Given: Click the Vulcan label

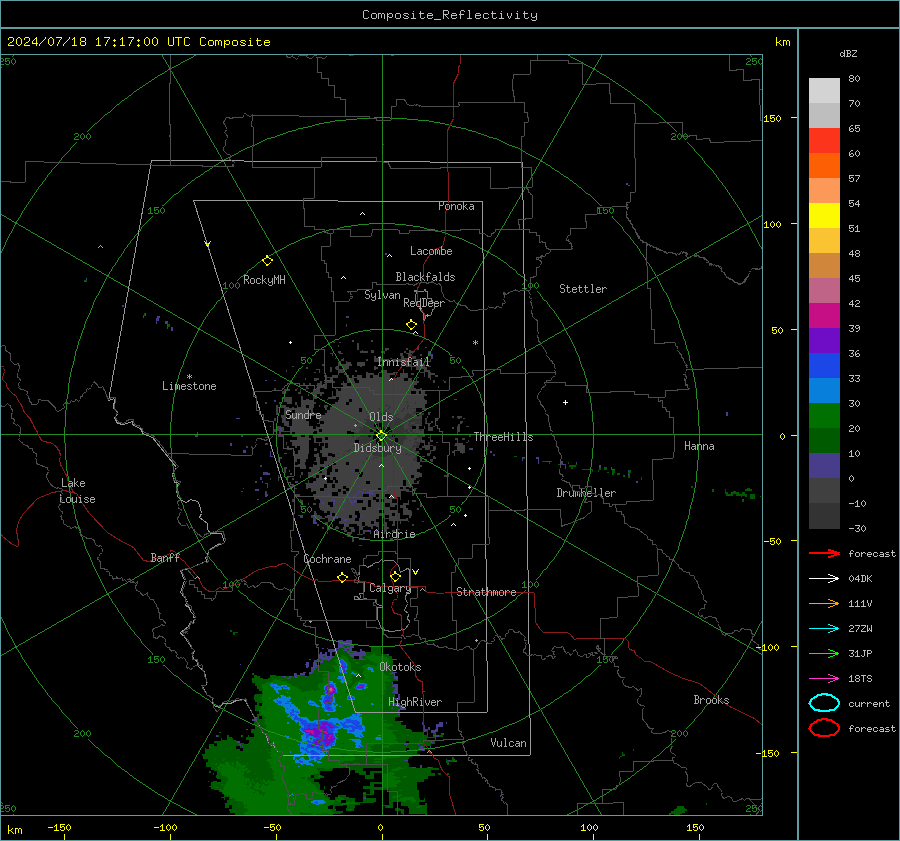Looking at the screenshot, I should (508, 743).
